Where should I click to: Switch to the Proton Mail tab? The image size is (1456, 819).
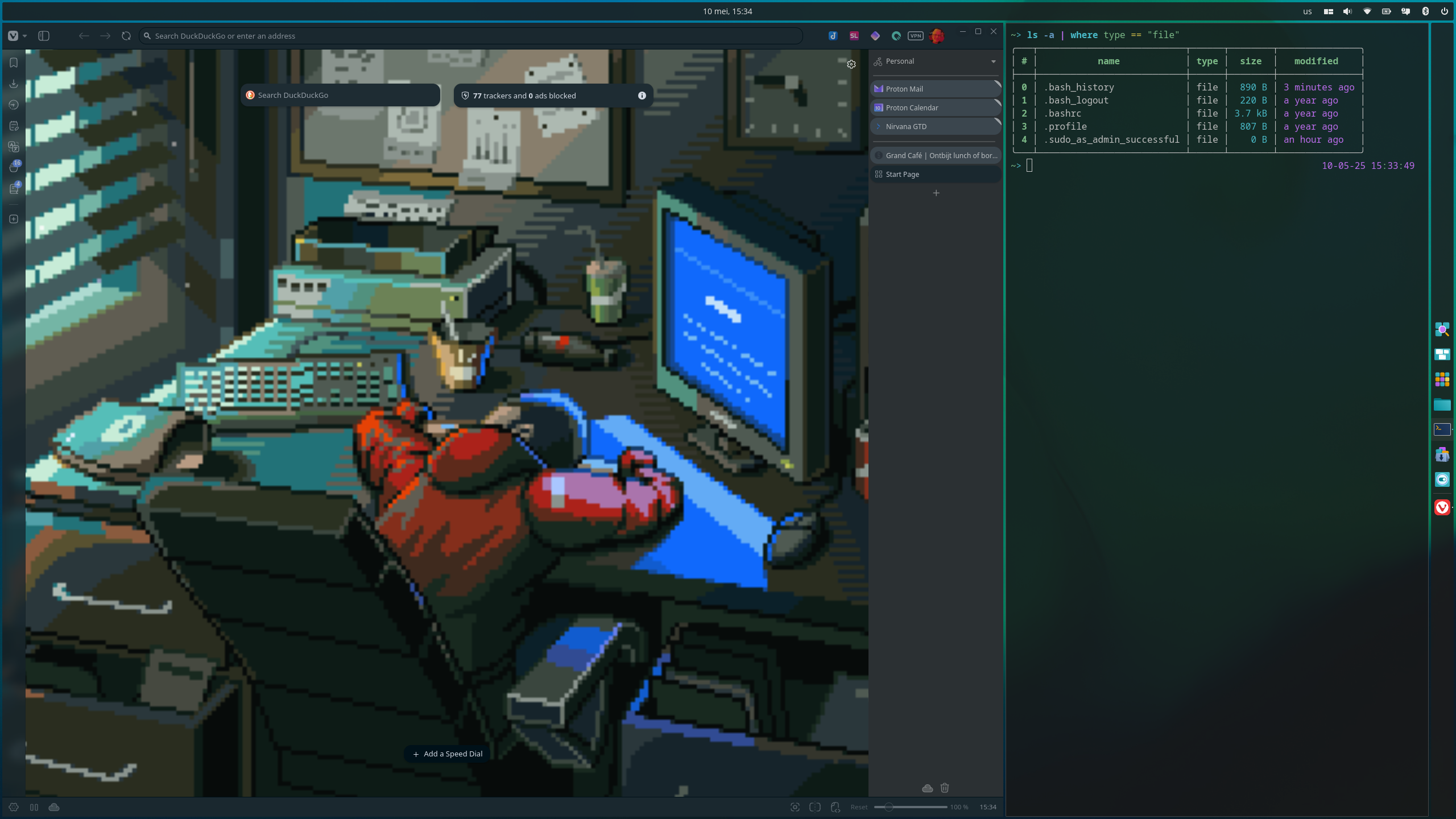[x=935, y=89]
